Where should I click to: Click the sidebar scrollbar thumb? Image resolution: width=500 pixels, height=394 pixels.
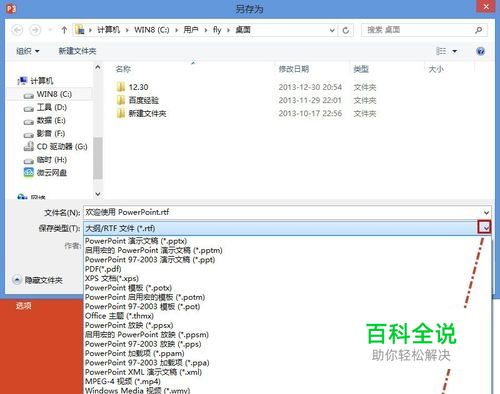coord(98,158)
